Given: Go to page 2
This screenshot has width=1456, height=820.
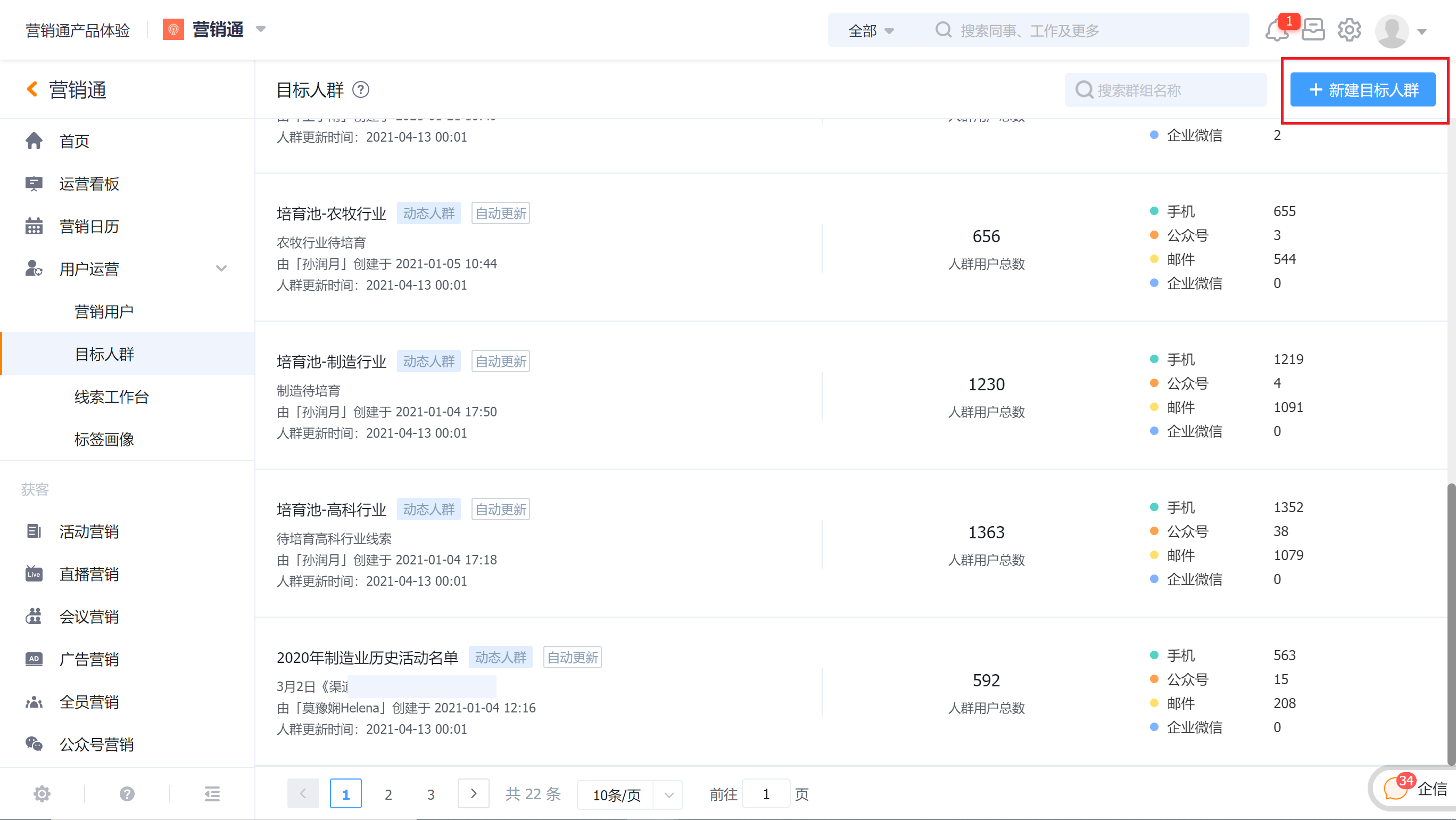Looking at the screenshot, I should point(388,794).
